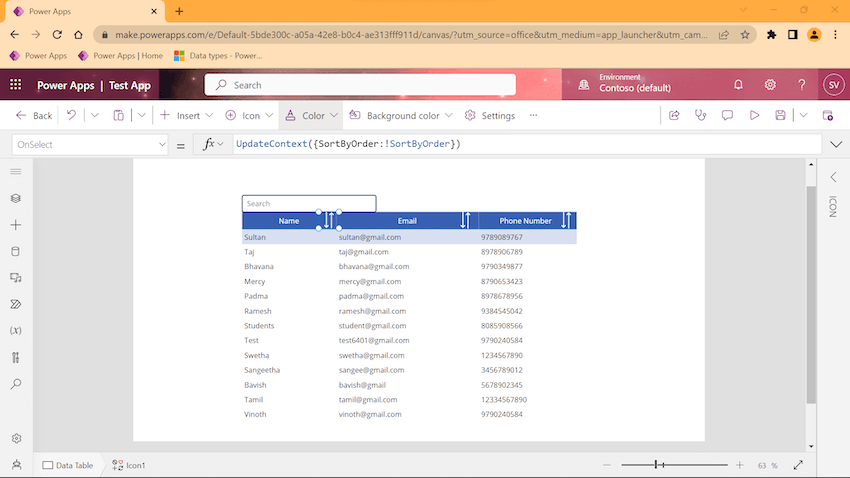Open the more commands ellipsis
850x478 pixels.
(533, 115)
